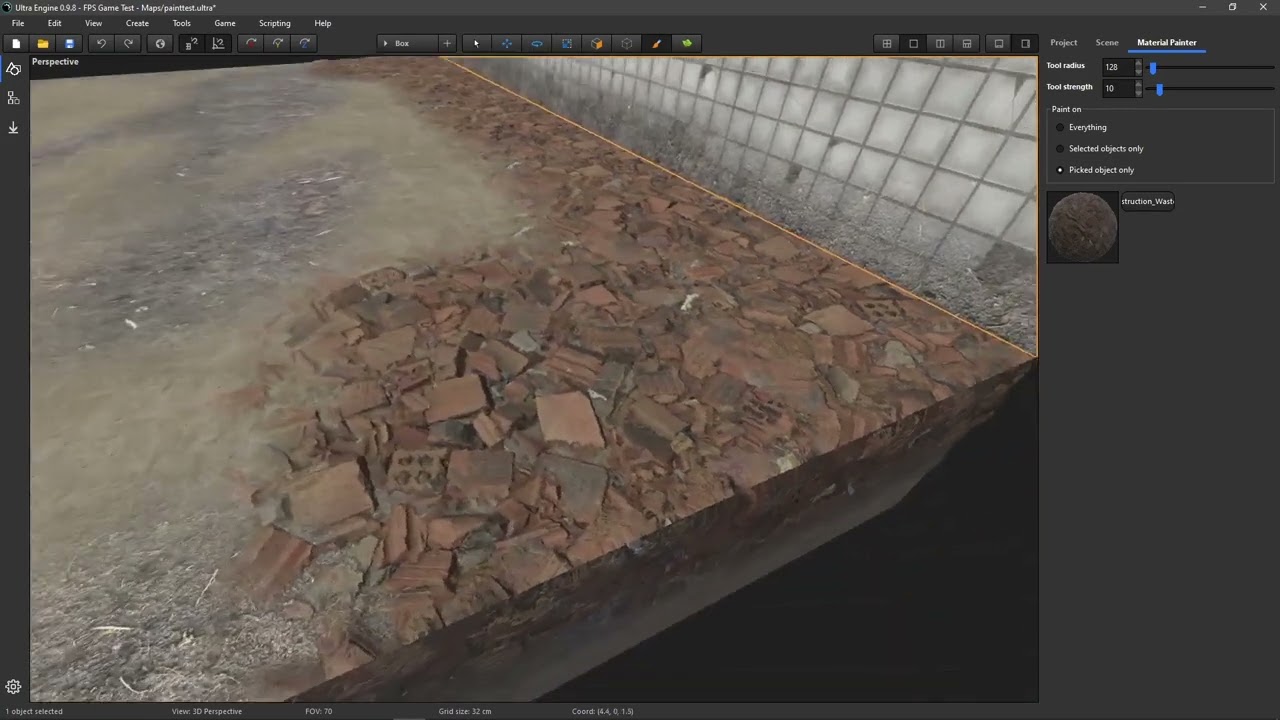Decrease Tool strength with the down stepper

pyautogui.click(x=1138, y=93)
